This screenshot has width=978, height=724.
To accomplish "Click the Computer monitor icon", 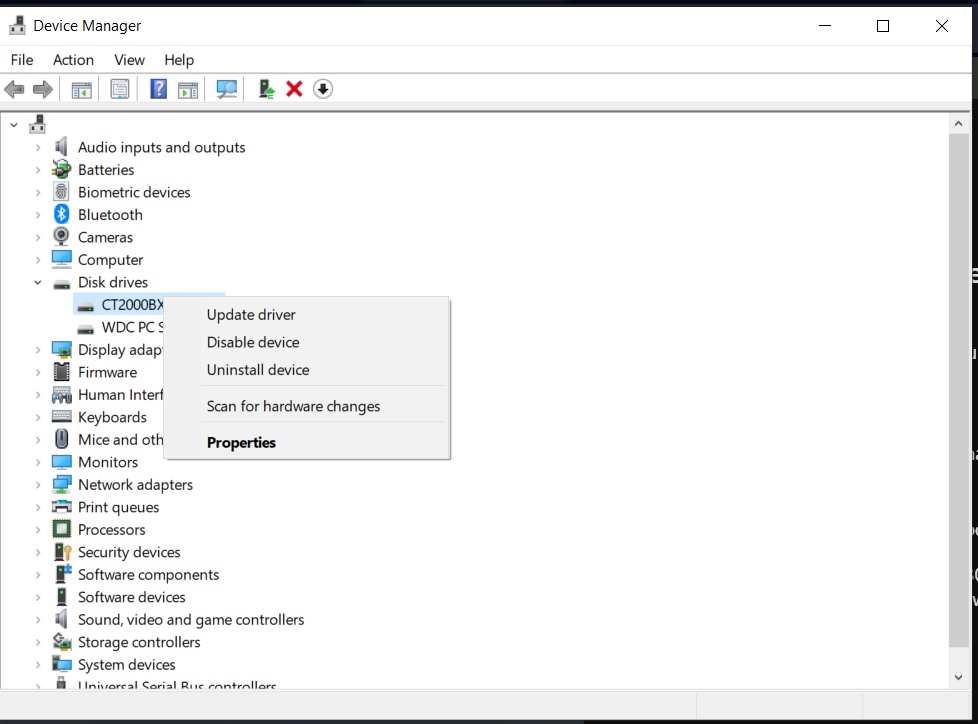I will click(x=61, y=259).
